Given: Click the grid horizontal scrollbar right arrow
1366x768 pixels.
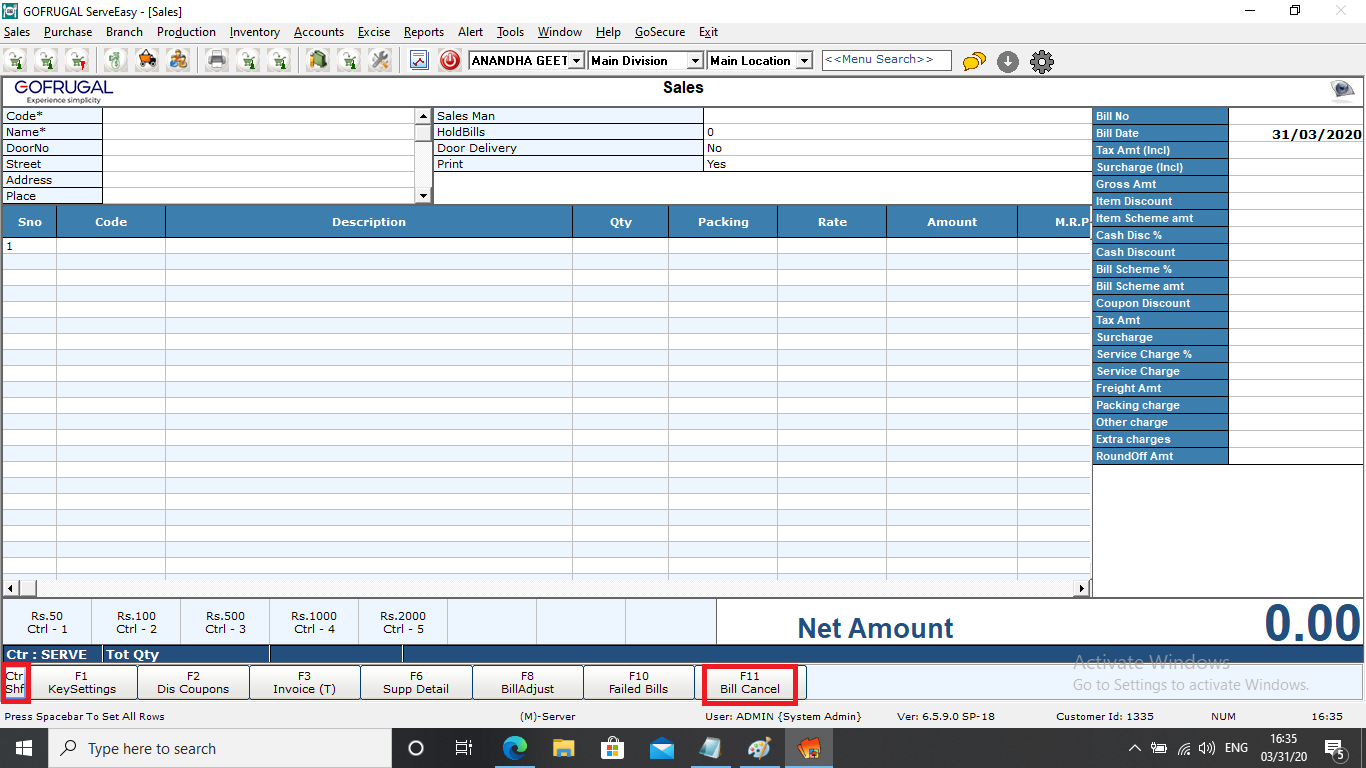Looking at the screenshot, I should (1081, 588).
